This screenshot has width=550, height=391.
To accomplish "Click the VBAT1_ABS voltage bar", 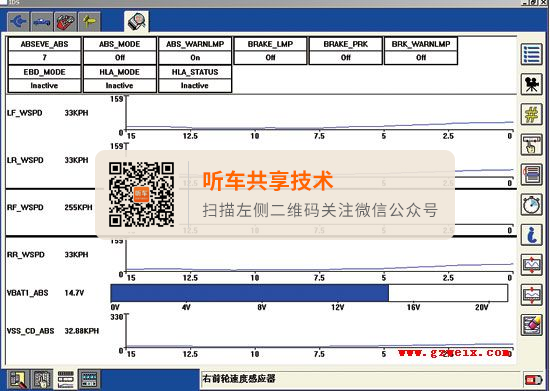I will click(309, 293).
